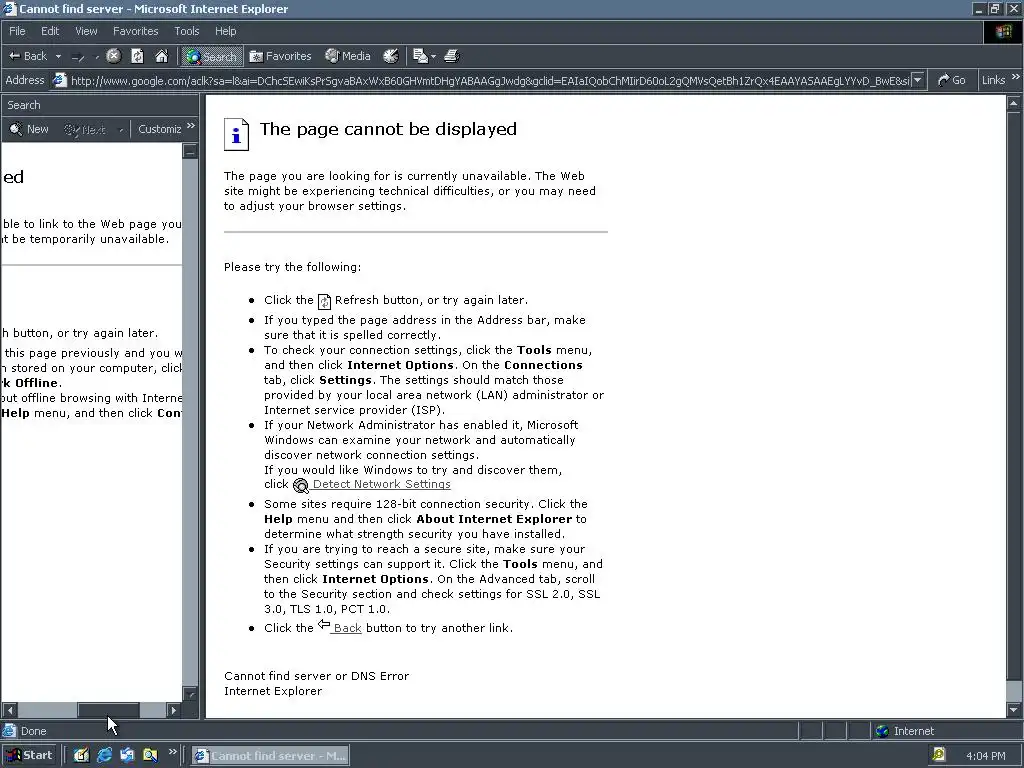Select the Cannot find server taskbar button
1024x768 pixels.
point(270,756)
